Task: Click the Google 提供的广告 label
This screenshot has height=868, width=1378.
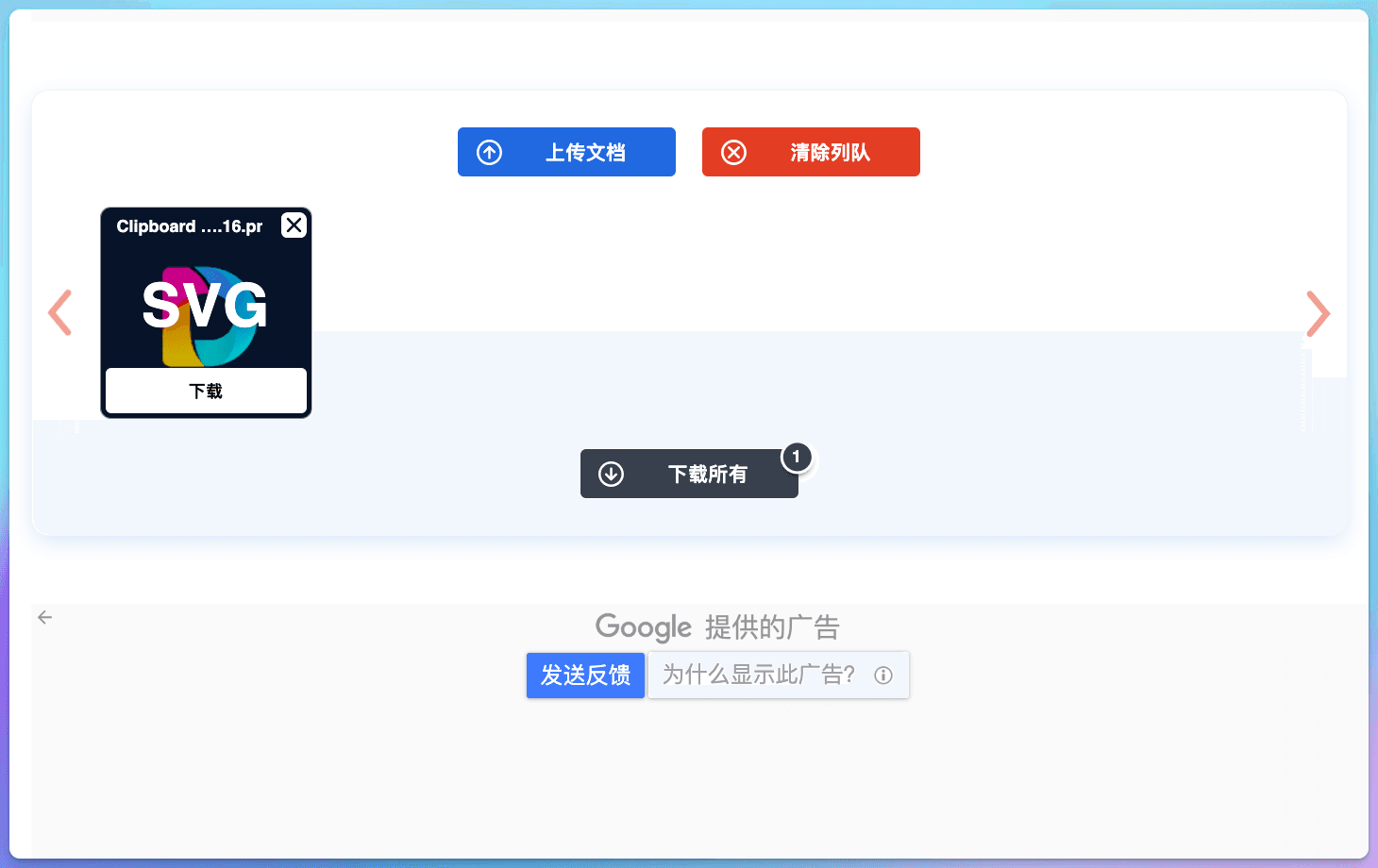Action: tap(717, 626)
